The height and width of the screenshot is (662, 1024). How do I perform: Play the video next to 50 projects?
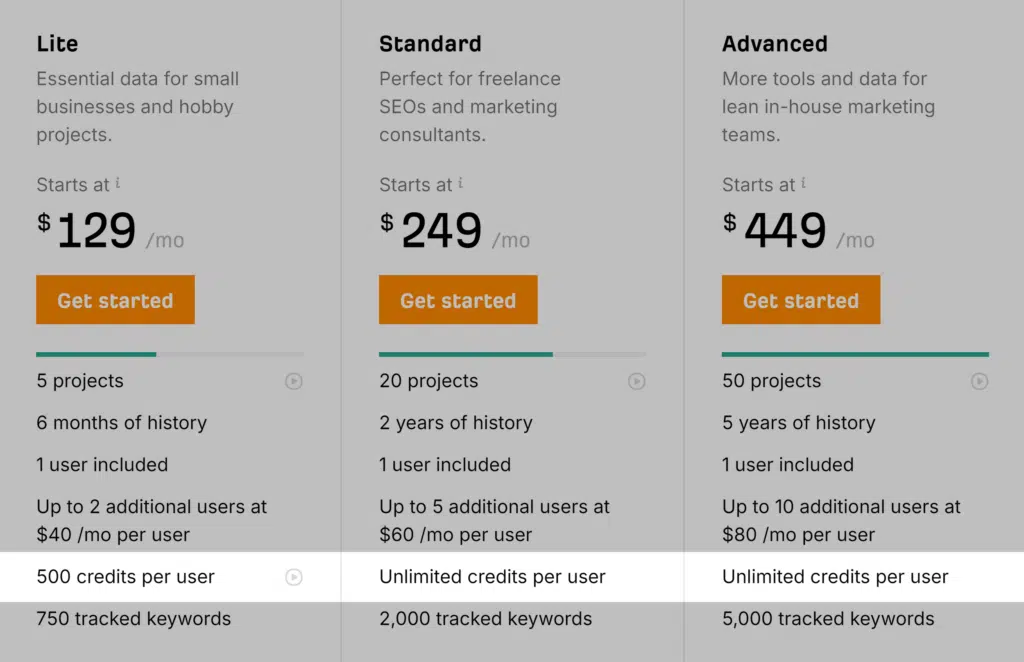[979, 381]
